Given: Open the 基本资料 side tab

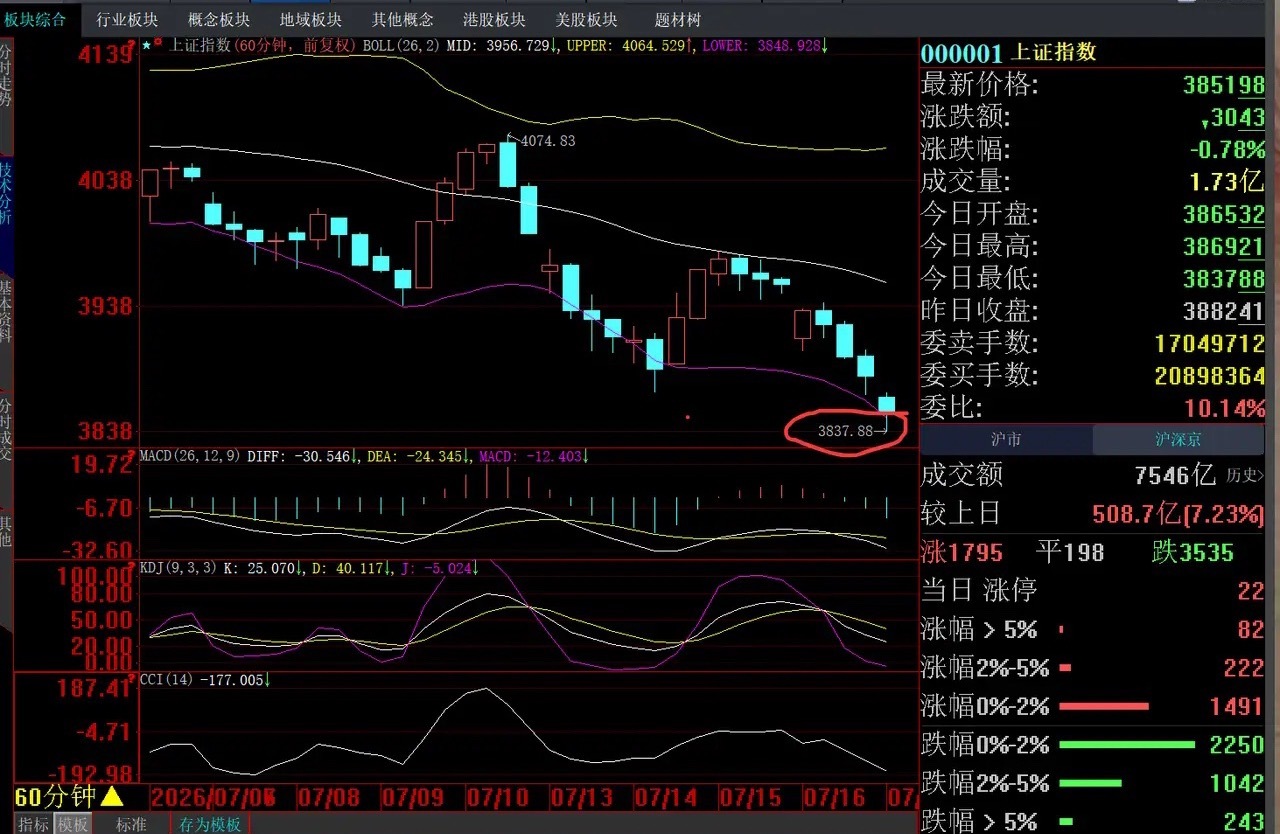Looking at the screenshot, I should 6,310.
